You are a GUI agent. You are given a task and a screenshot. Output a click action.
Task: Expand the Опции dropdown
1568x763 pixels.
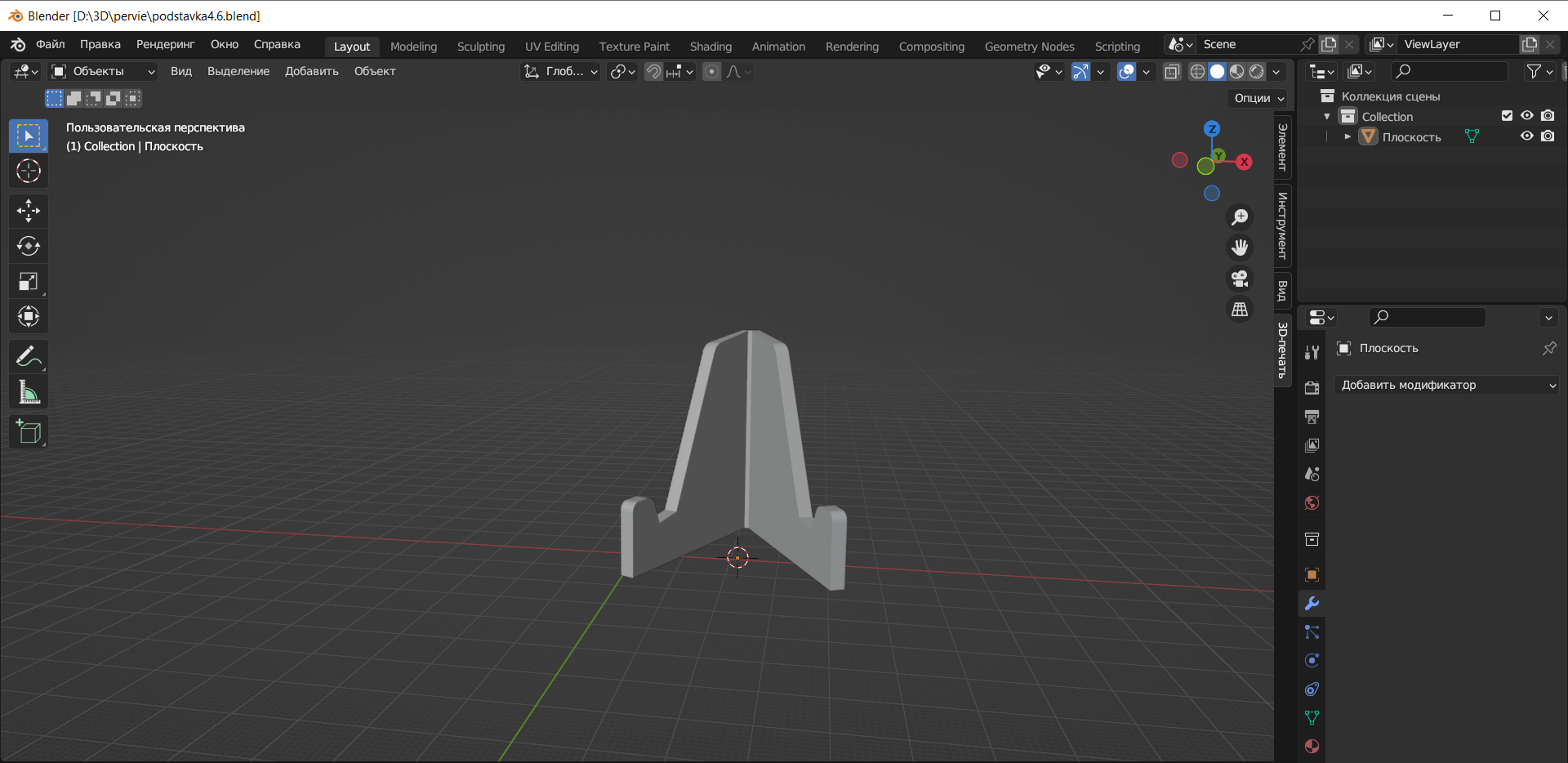(1258, 98)
